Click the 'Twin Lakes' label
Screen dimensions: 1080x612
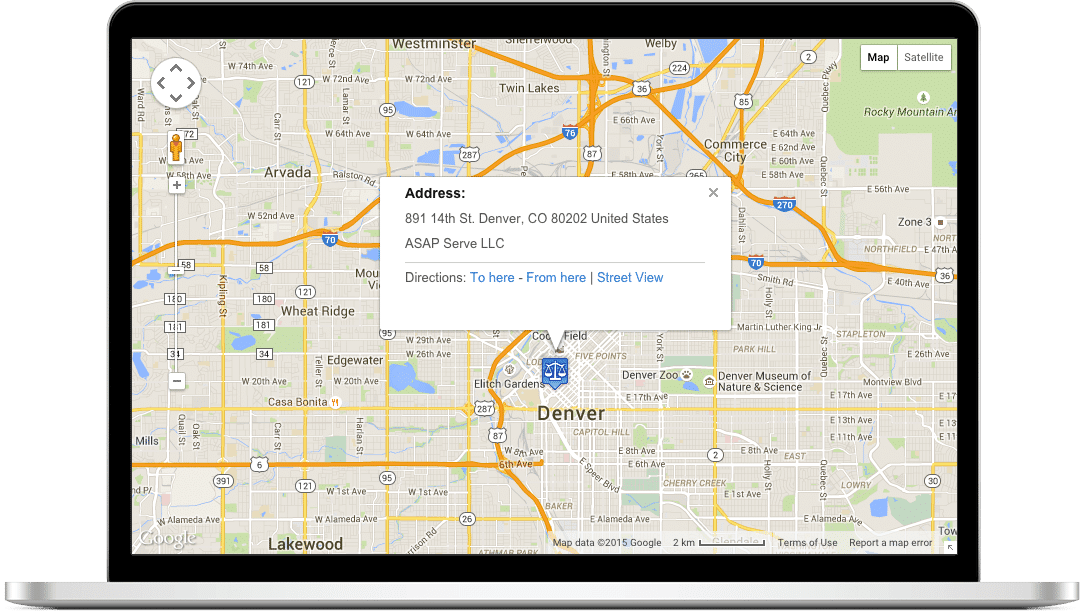pos(529,88)
